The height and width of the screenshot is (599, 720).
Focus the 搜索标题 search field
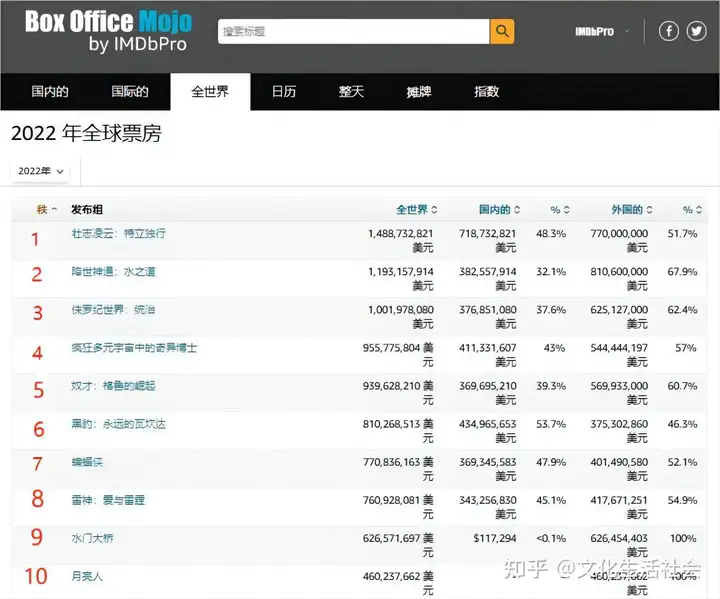(354, 31)
